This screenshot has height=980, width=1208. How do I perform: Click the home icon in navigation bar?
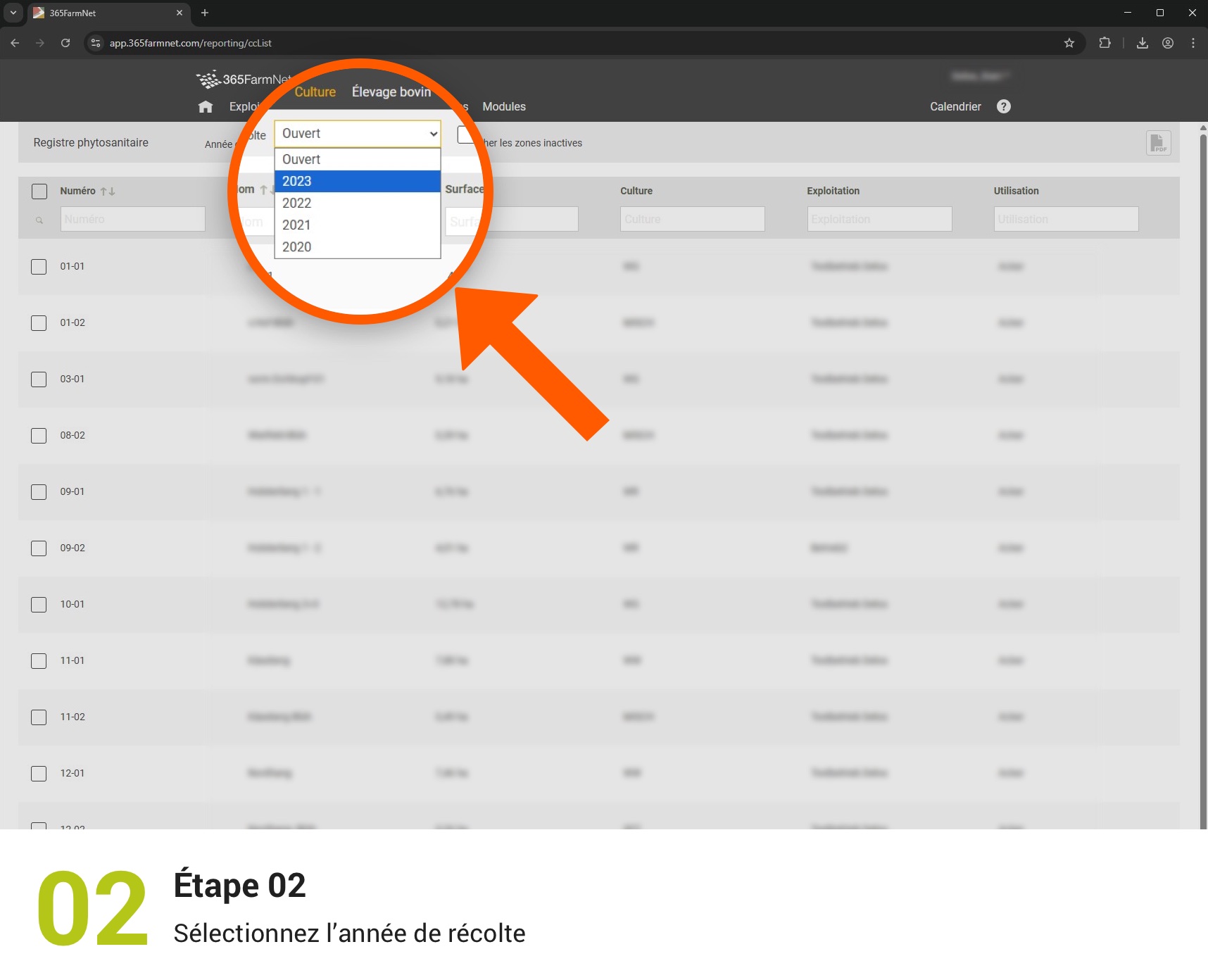205,106
